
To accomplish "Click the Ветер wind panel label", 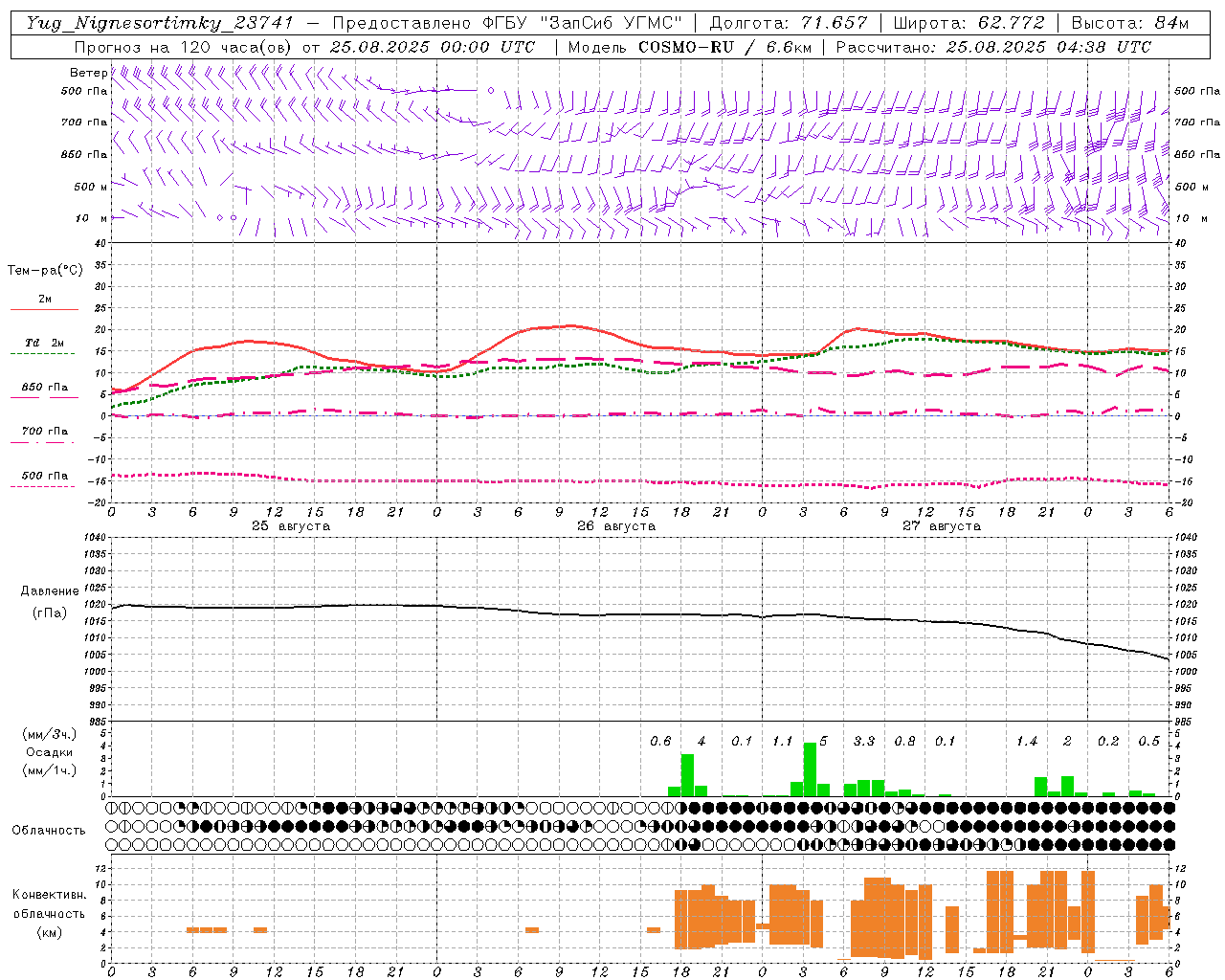I will 89,73.
